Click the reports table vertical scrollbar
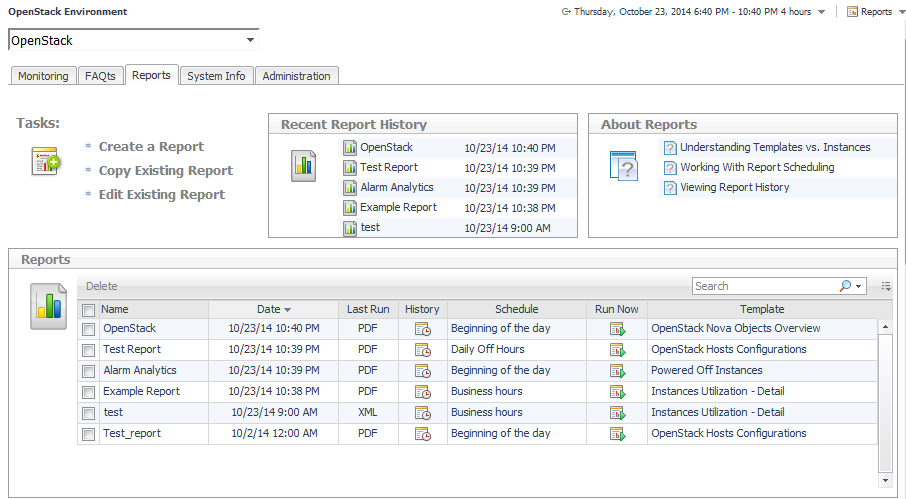Image resolution: width=906 pixels, height=499 pixels. (x=884, y=400)
